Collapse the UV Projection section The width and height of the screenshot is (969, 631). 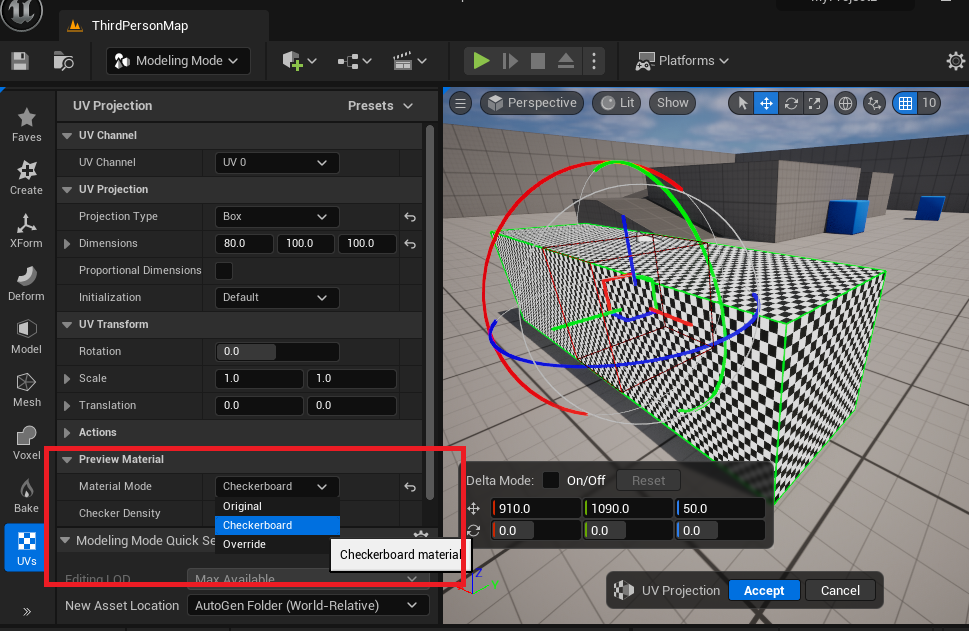(67, 190)
